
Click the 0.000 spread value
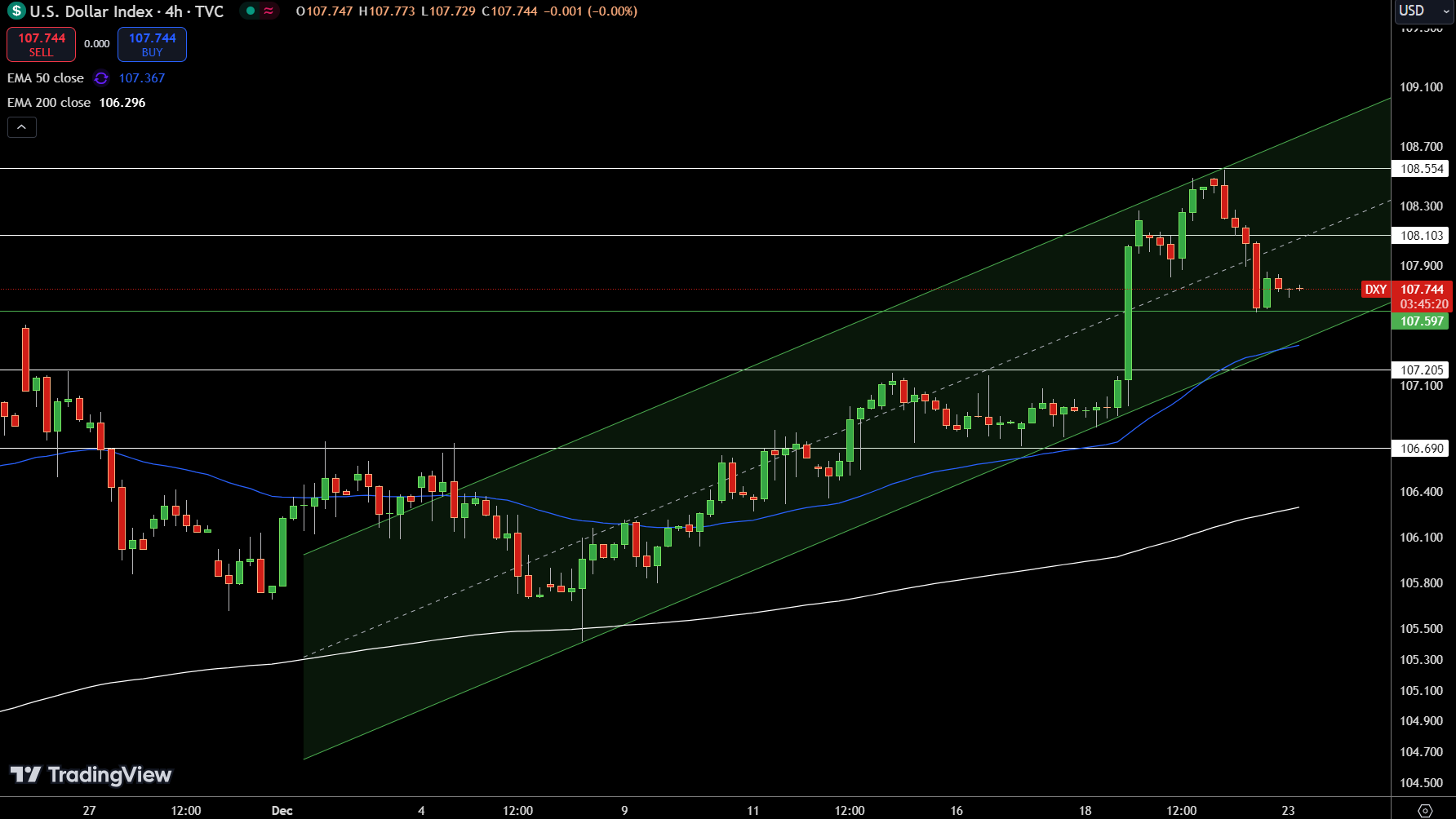pyautogui.click(x=96, y=44)
